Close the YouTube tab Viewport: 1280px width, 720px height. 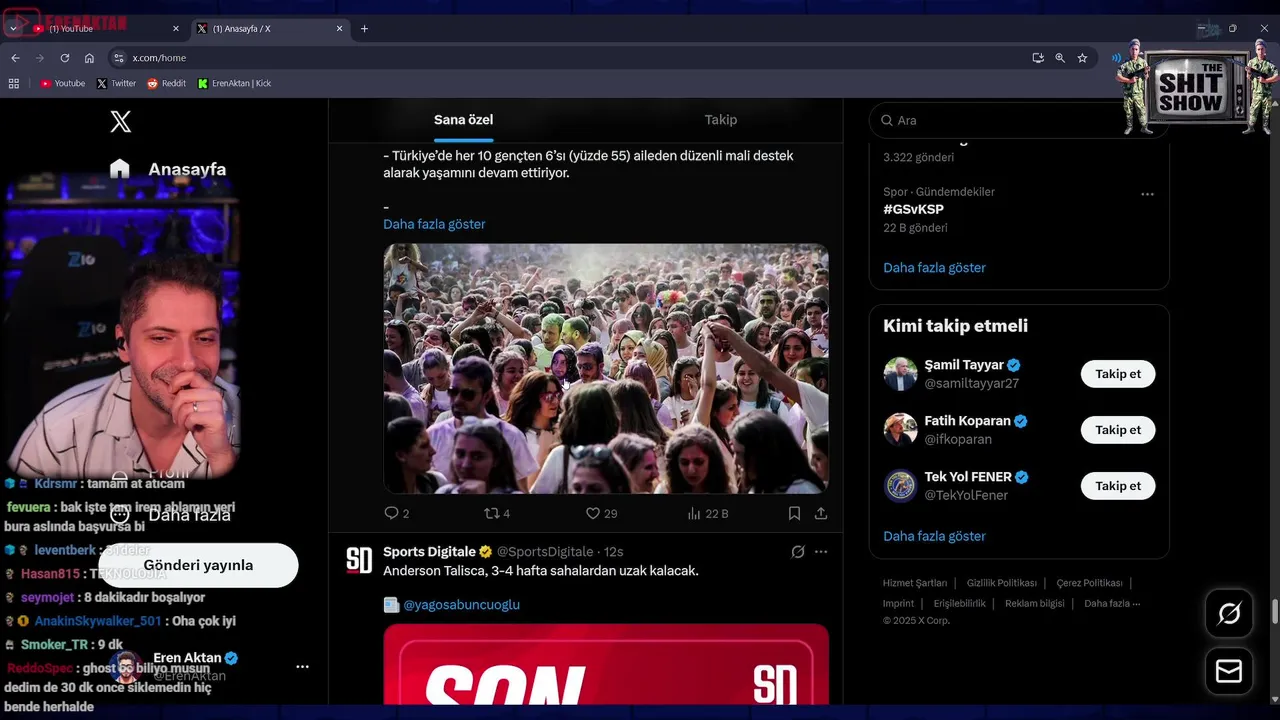click(x=176, y=29)
